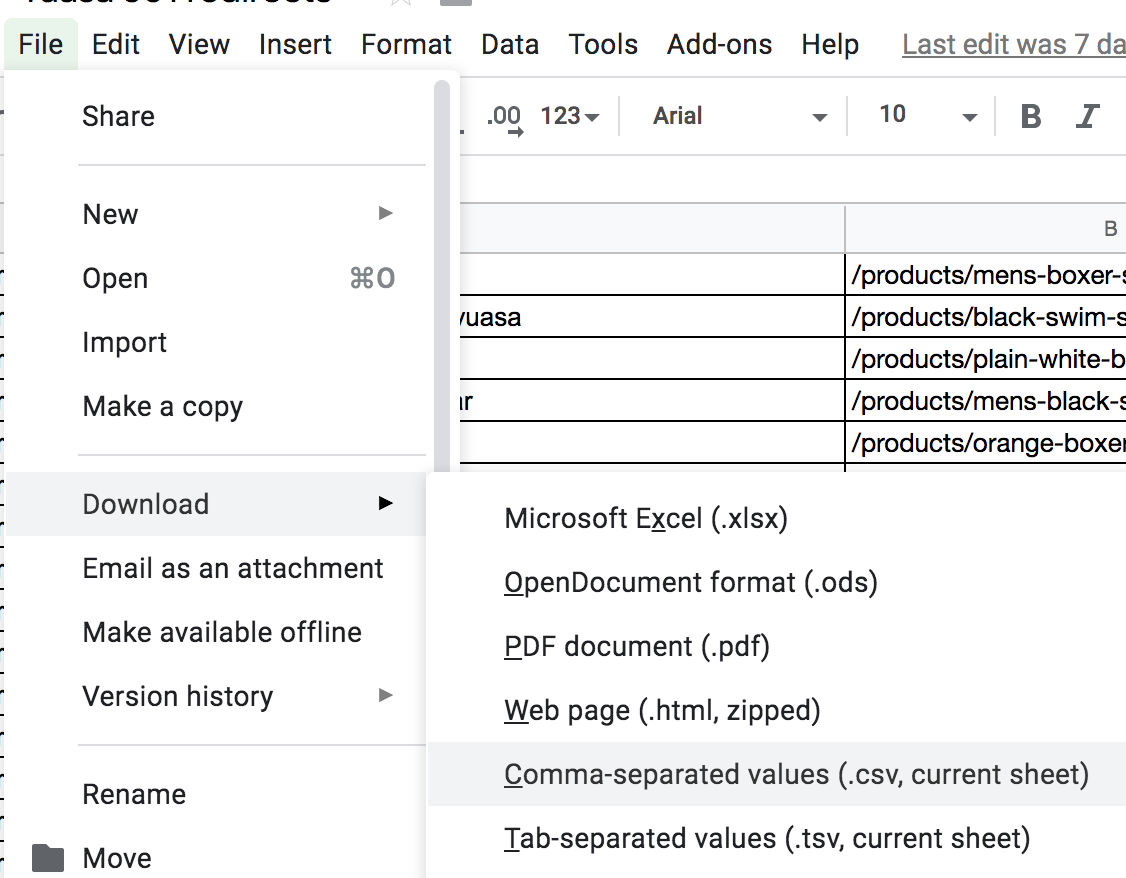The image size is (1126, 878).
Task: Expand the Version history submenu
Action: (x=385, y=696)
